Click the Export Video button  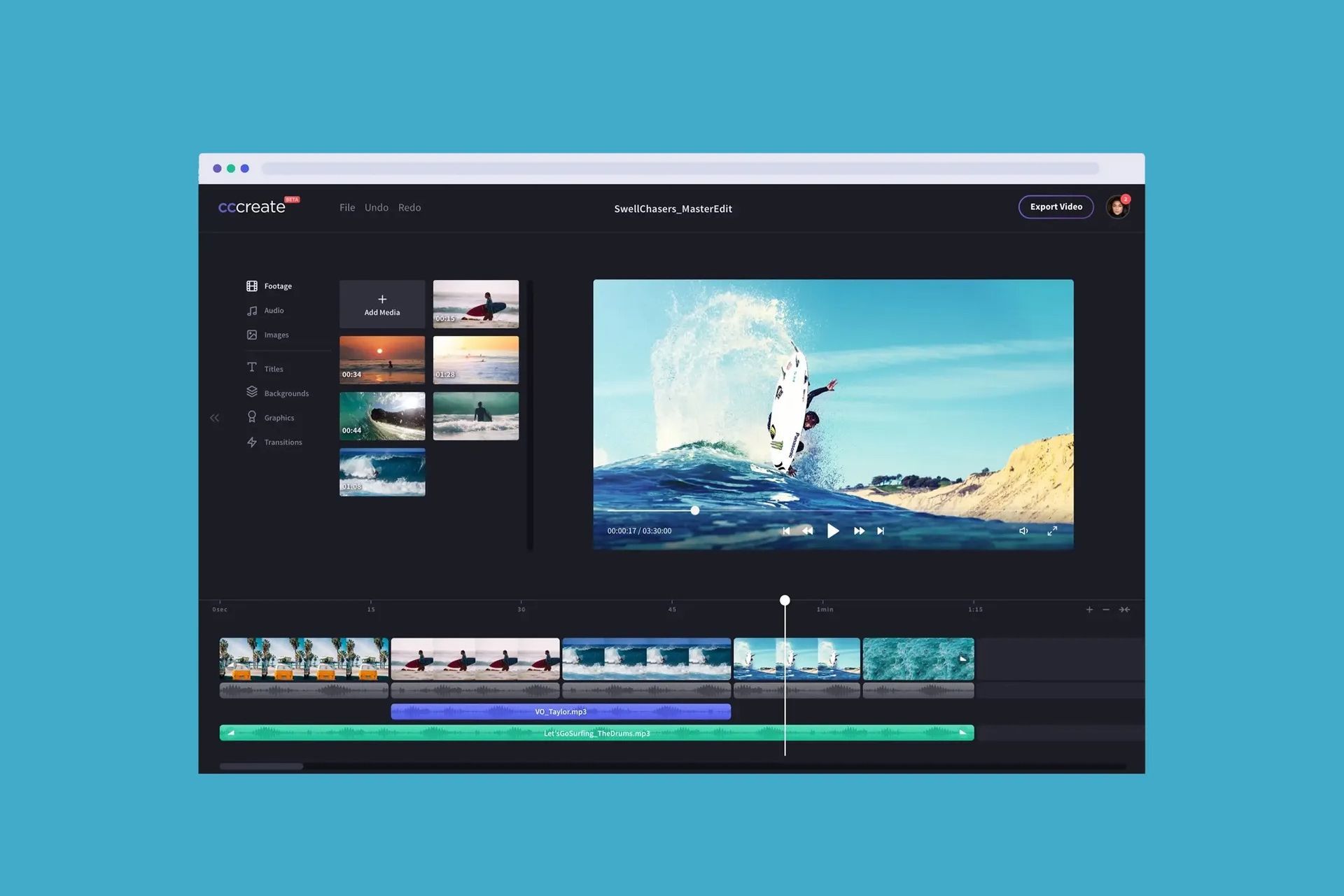(1056, 206)
